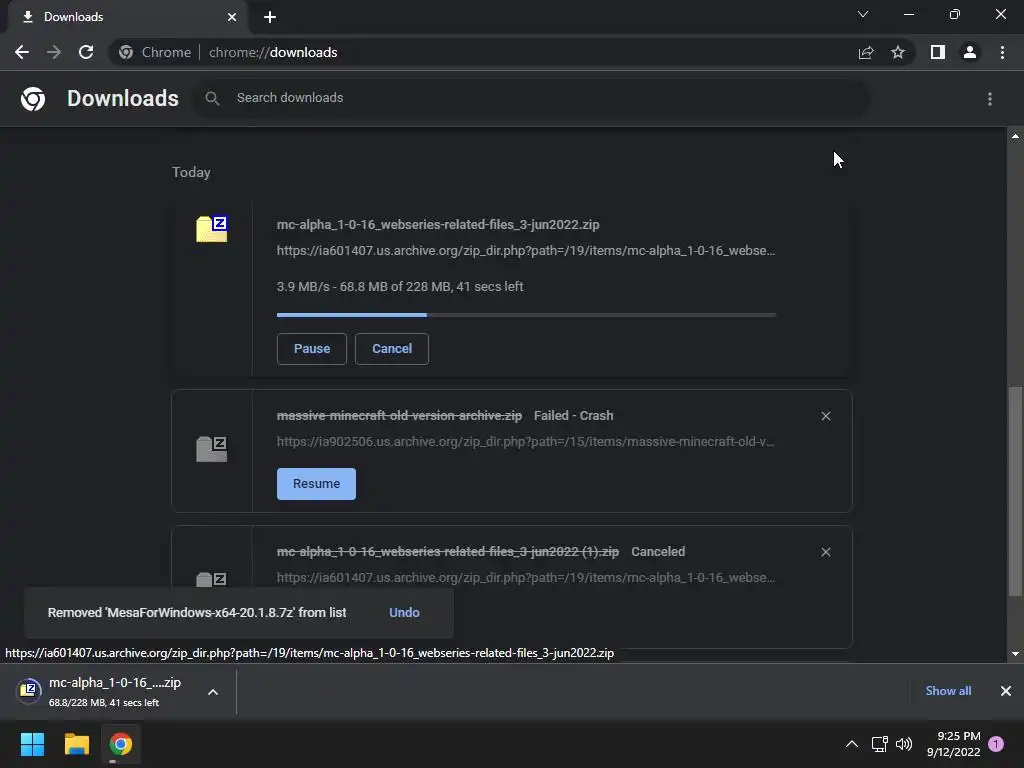The image size is (1024, 768).
Task: Click the page scrollbar up arrow
Action: click(1015, 136)
